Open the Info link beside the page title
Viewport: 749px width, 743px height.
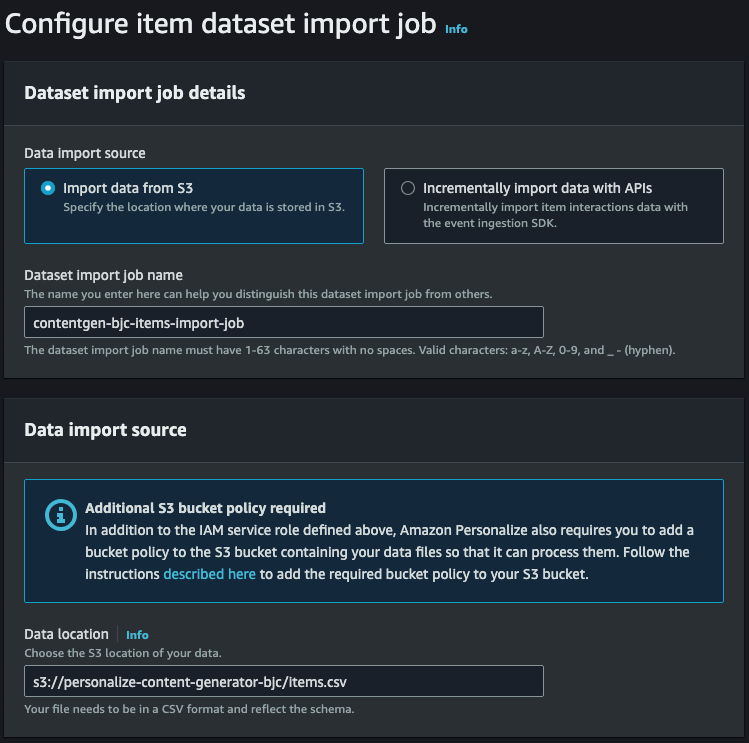(x=456, y=29)
